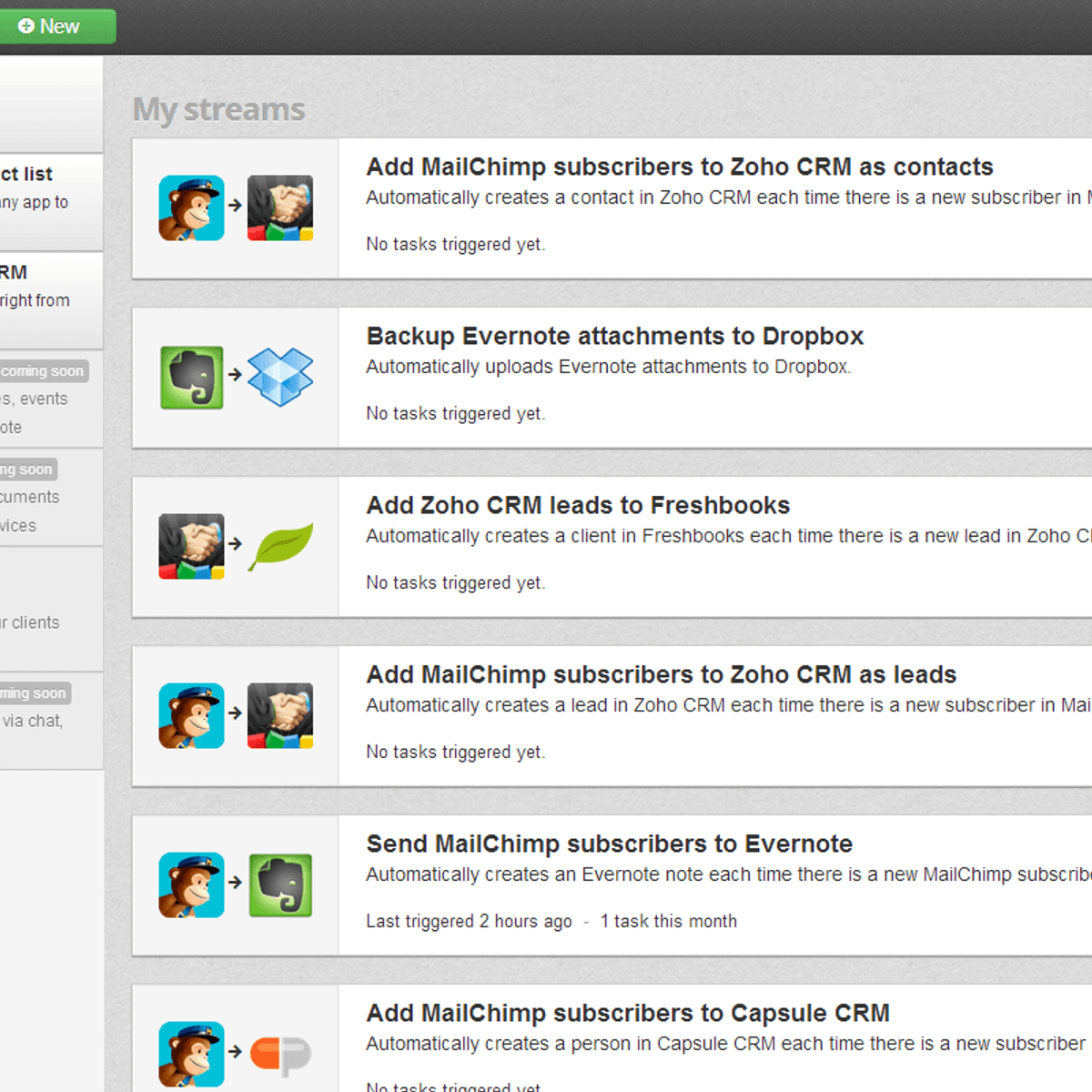This screenshot has height=1092, width=1092.
Task: Open the Add MailChimp subscribers to Zoho CRM as leads stream
Action: tap(661, 674)
